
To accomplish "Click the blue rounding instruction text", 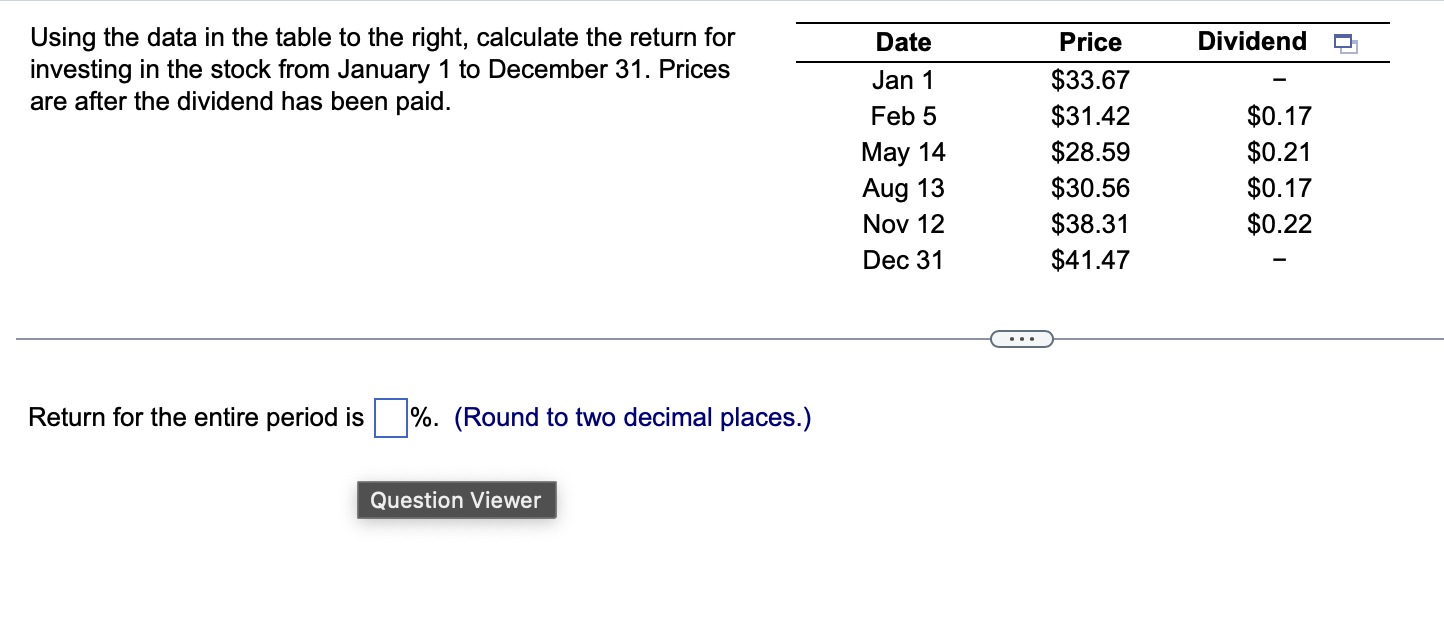I will click(x=632, y=417).
